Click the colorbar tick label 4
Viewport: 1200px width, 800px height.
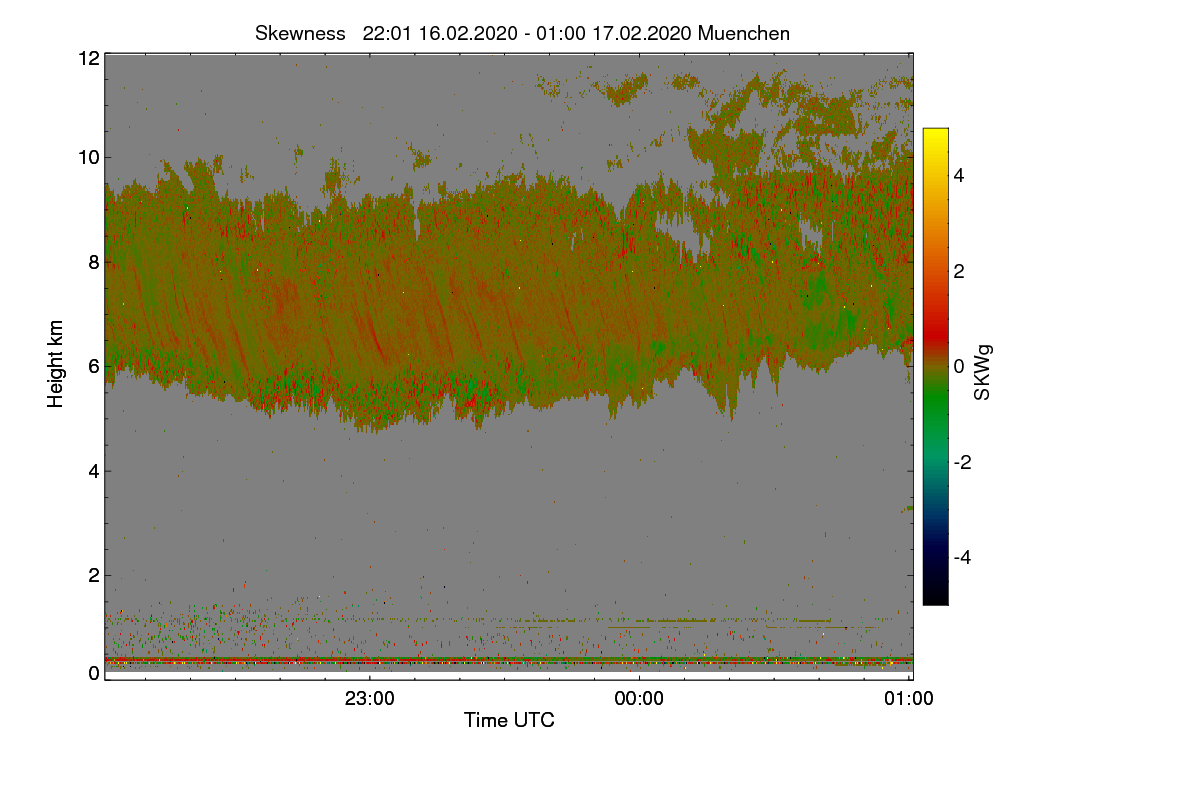click(958, 176)
